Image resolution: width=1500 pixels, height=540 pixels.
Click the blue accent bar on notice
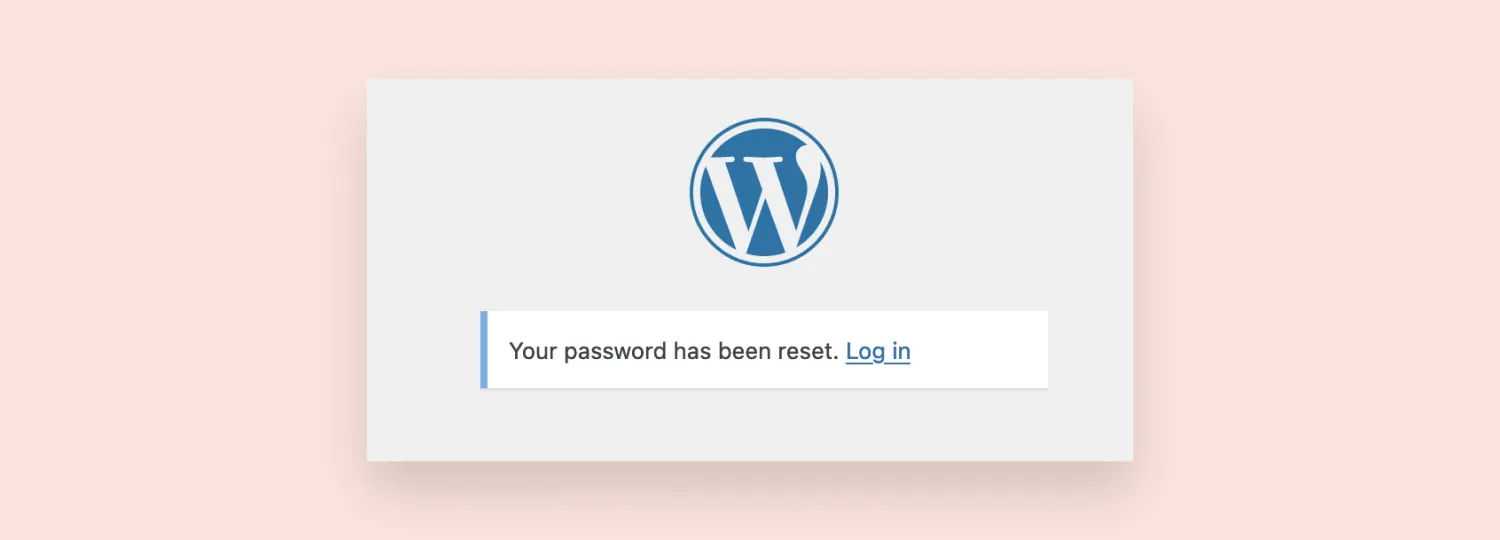484,349
